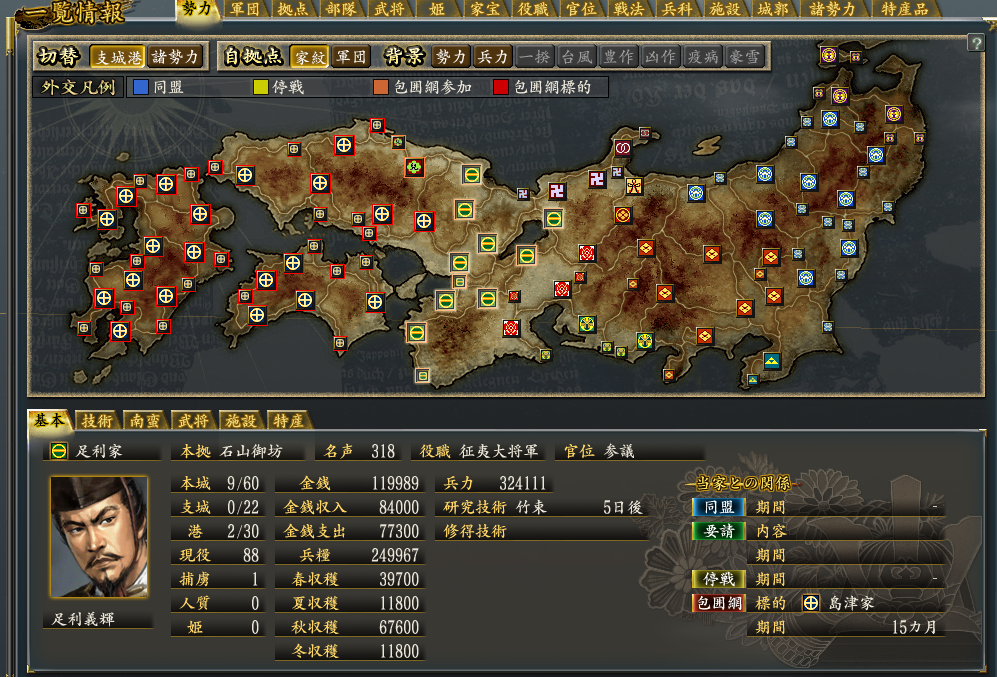Click the 兵力 value 324111
Viewport: 997px width, 677px height.
tap(523, 483)
